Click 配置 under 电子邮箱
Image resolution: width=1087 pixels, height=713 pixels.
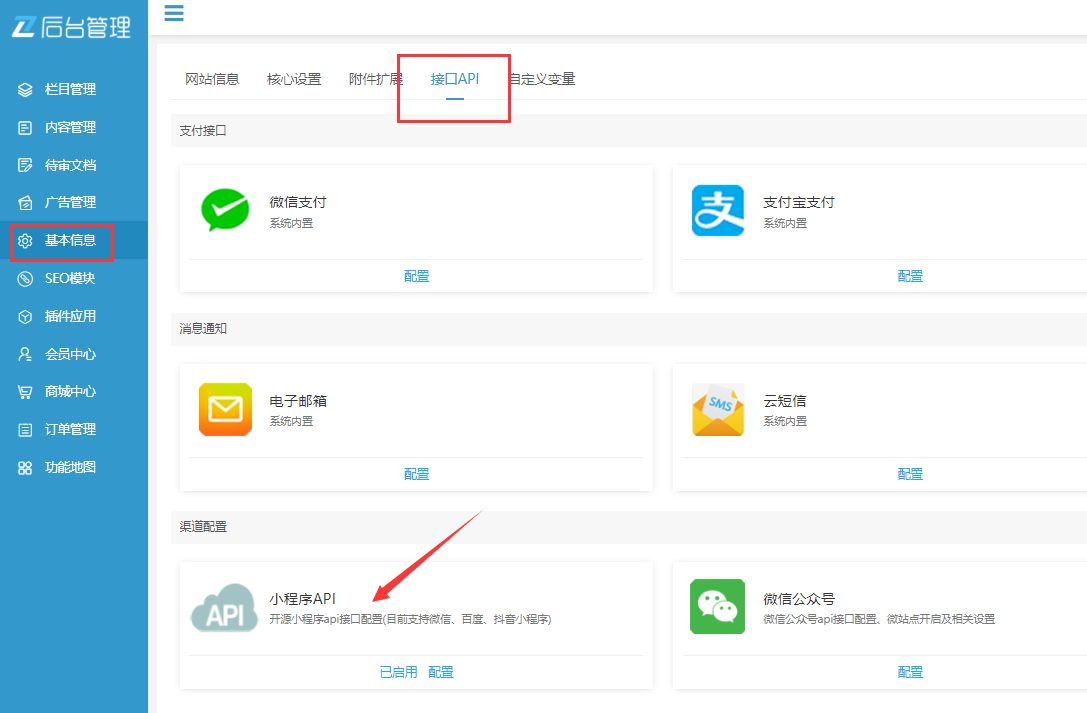coord(417,474)
